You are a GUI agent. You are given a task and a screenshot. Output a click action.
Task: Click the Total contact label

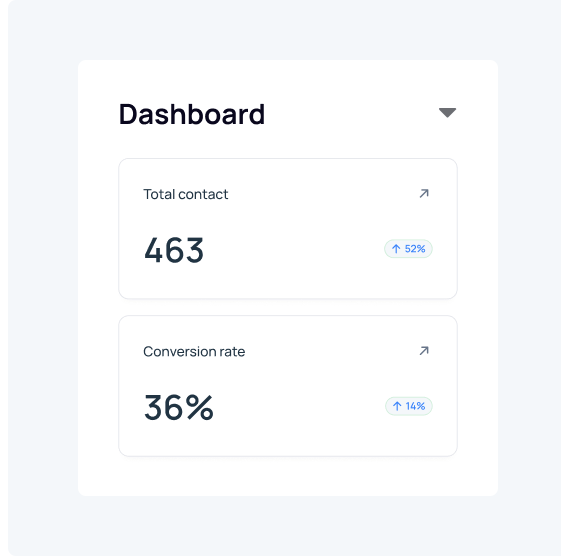(x=185, y=194)
